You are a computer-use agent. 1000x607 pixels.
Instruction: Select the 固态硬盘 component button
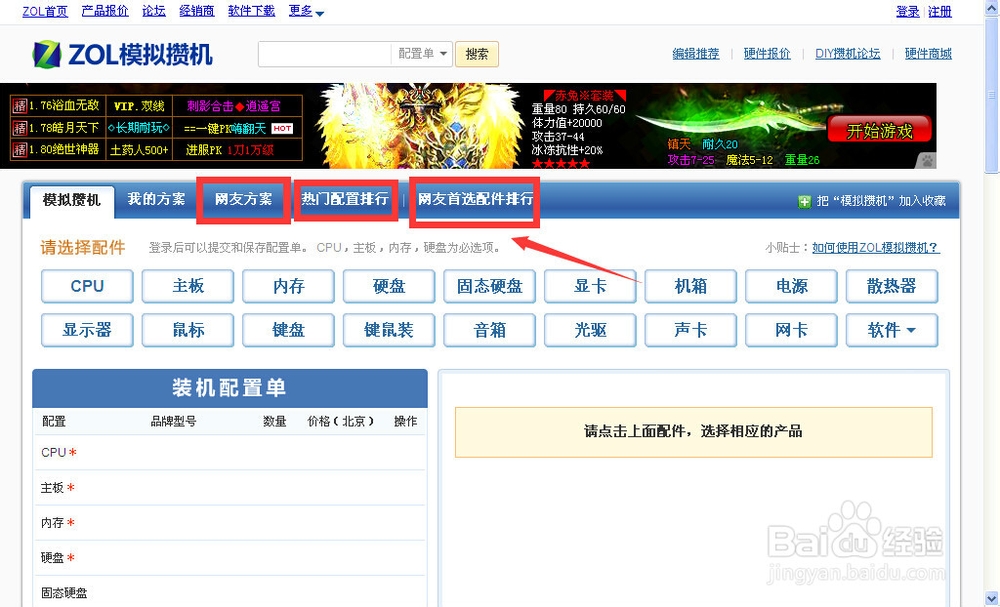tap(490, 286)
